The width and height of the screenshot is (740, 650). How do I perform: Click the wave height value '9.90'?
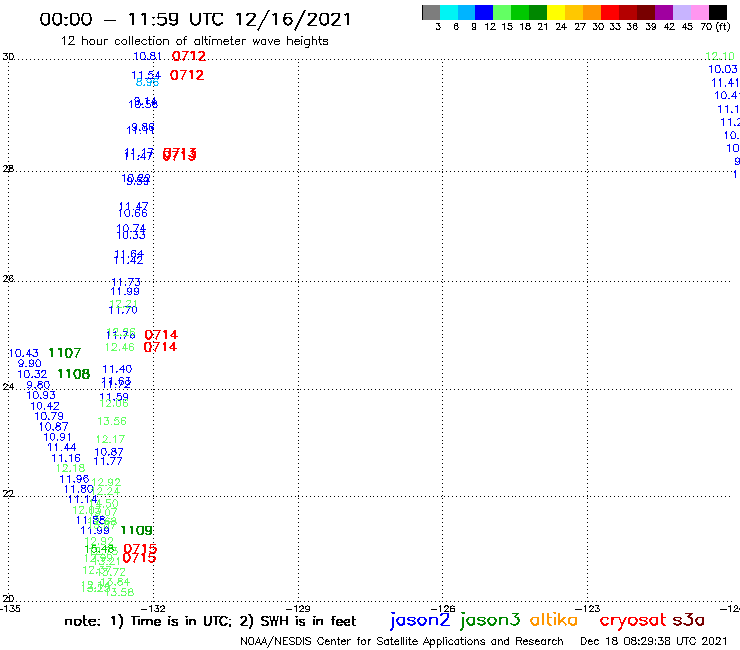(30, 363)
